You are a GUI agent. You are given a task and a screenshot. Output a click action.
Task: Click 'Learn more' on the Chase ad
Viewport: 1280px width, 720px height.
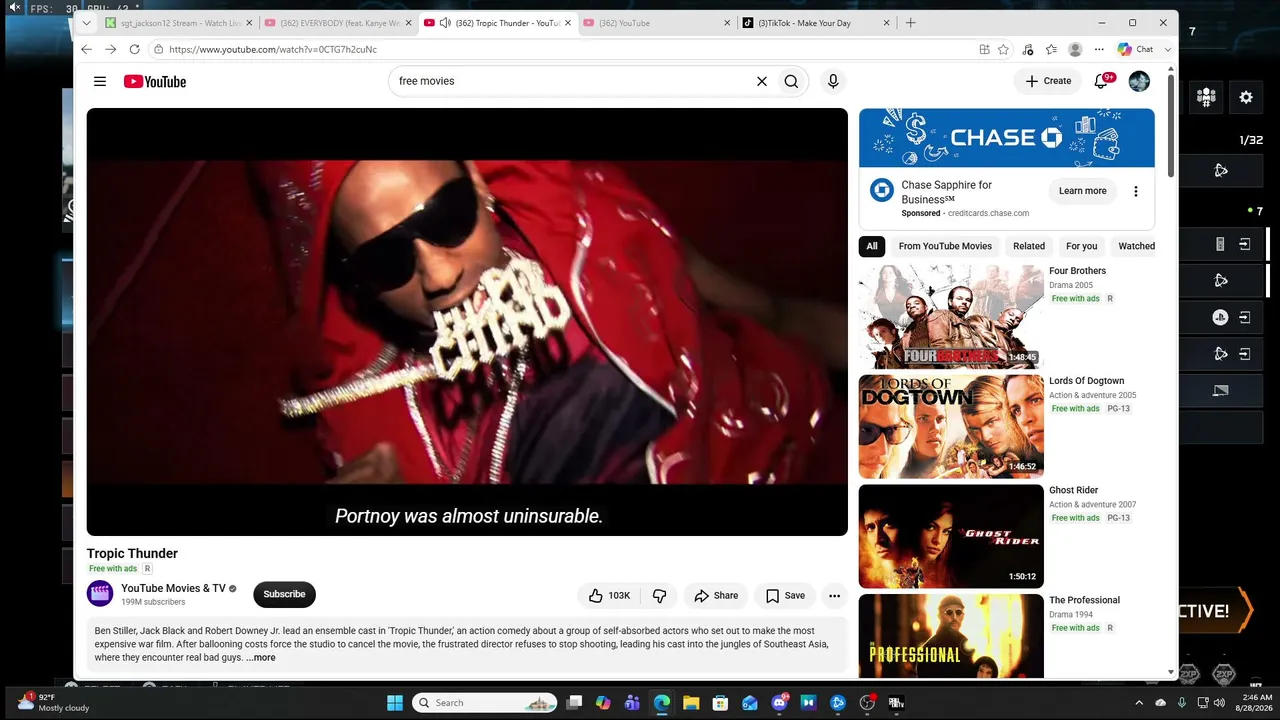pos(1083,191)
